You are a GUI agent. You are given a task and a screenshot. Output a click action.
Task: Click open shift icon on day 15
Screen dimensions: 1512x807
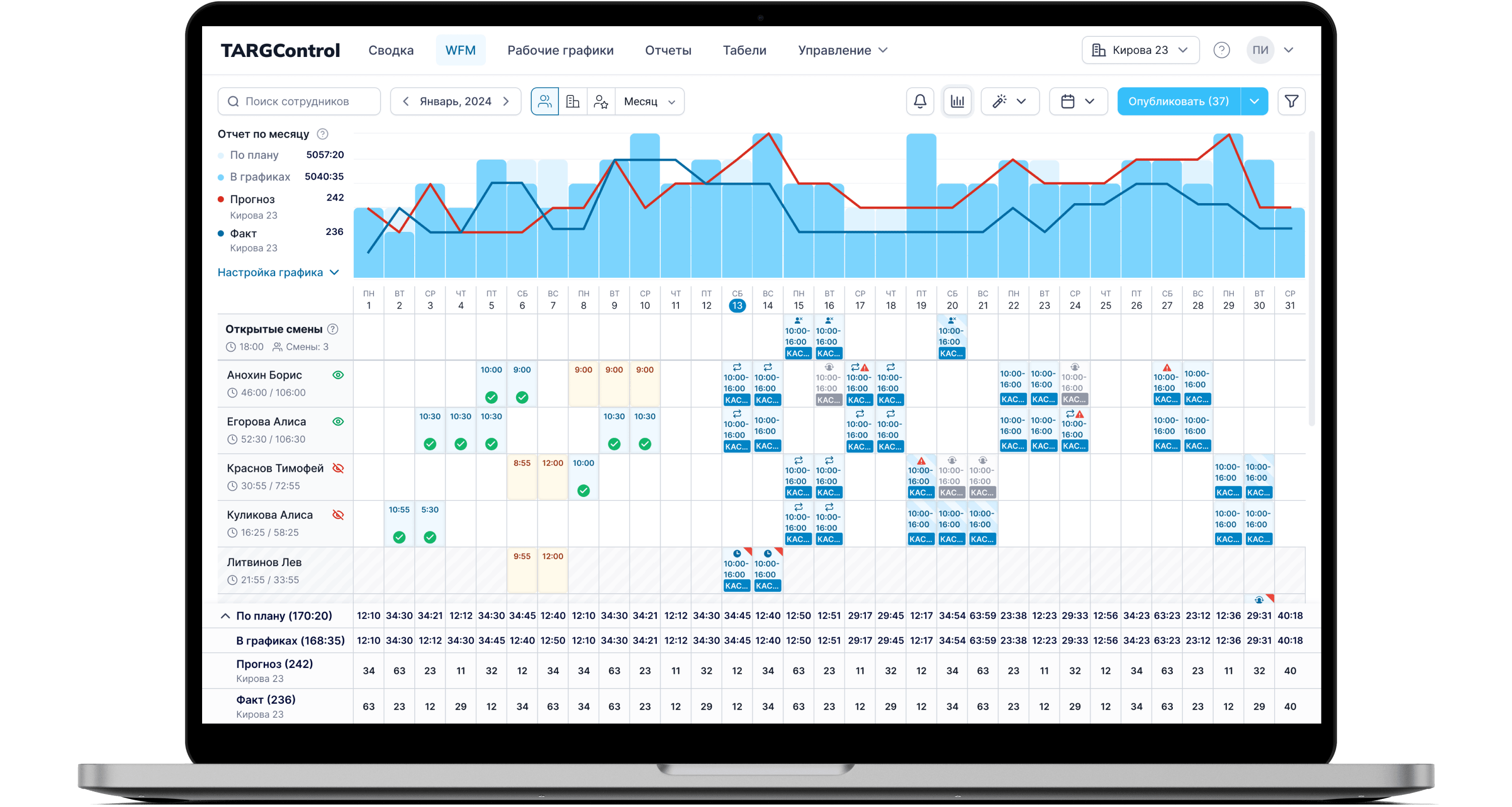click(798, 321)
